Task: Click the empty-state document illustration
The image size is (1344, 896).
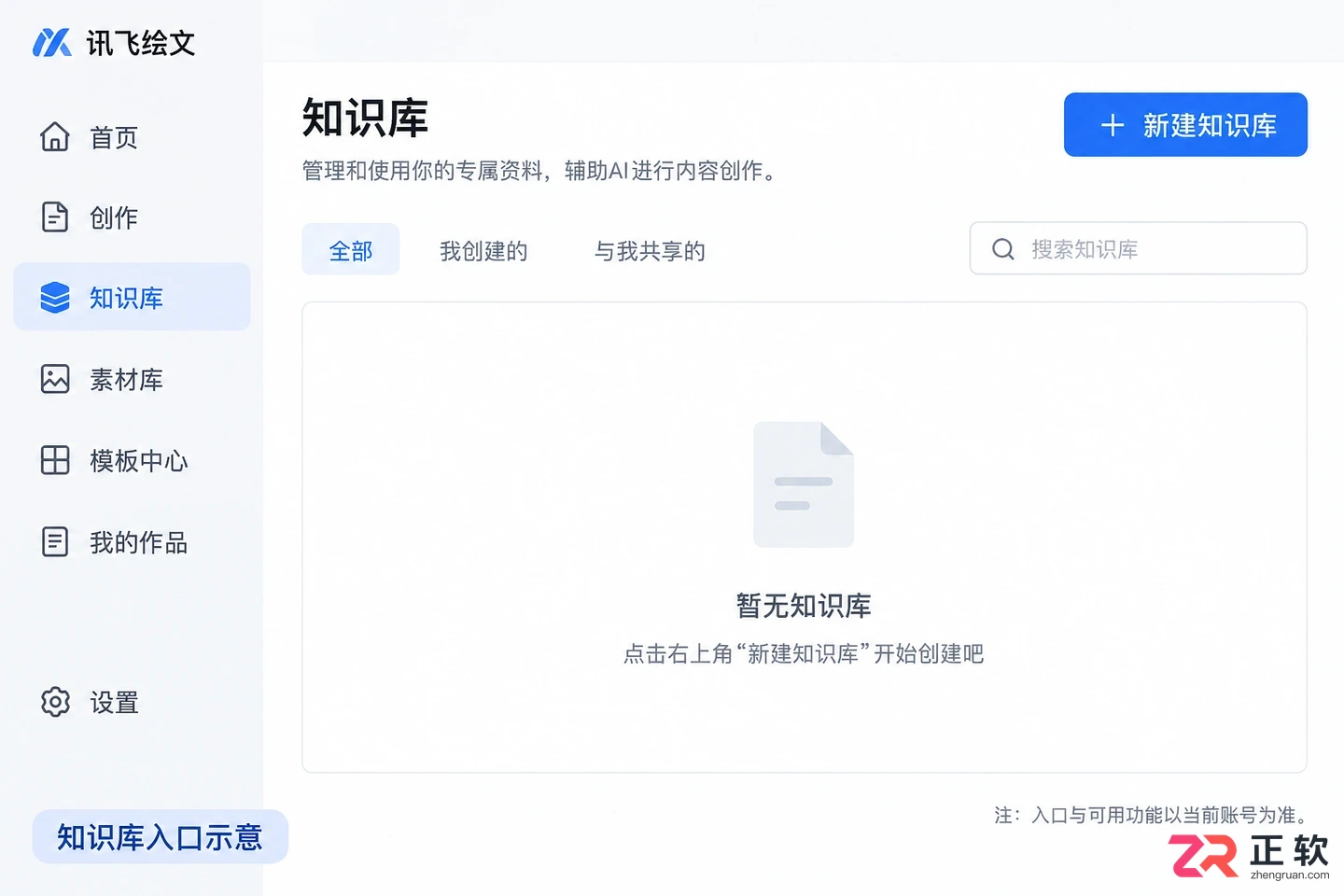Action: tap(804, 484)
